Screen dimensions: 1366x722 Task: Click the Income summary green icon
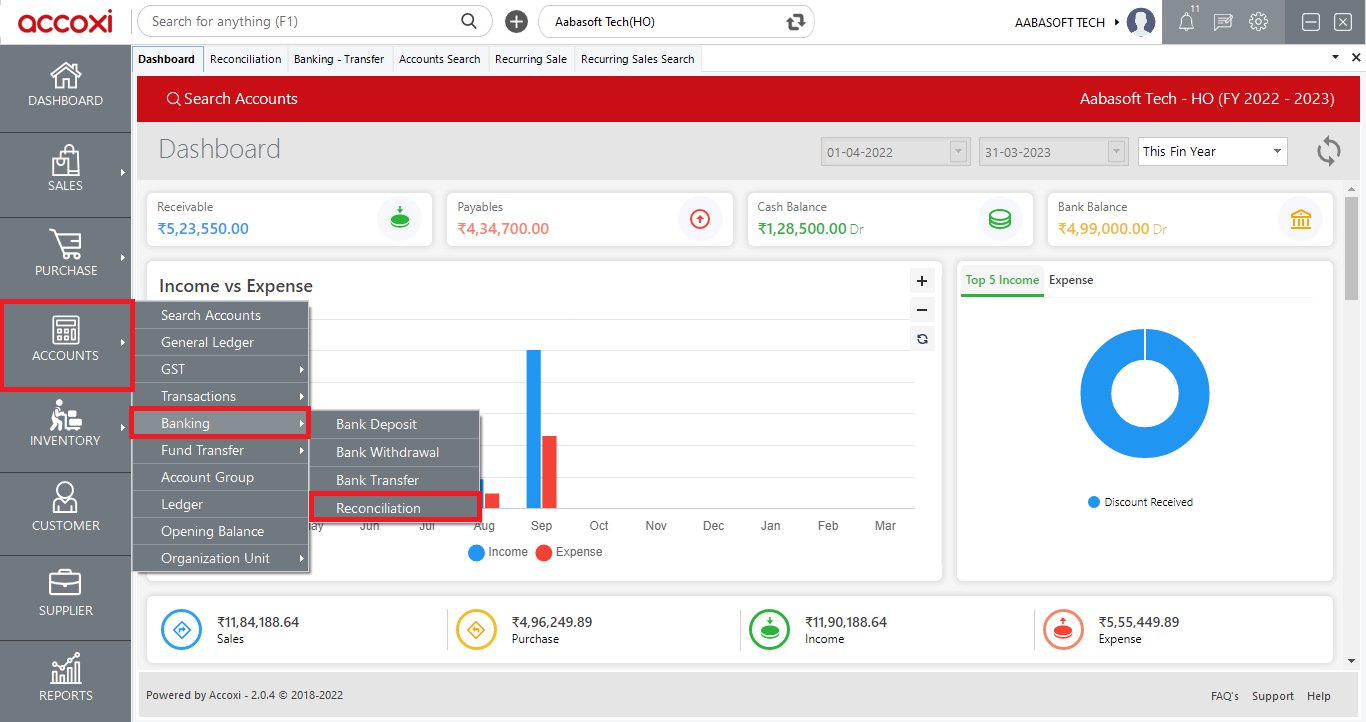(770, 629)
